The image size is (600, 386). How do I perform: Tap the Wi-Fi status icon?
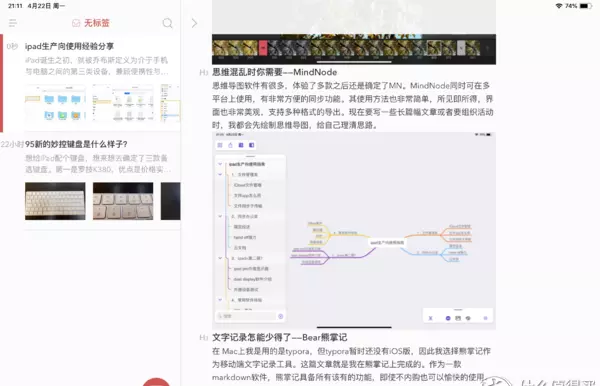click(x=559, y=6)
